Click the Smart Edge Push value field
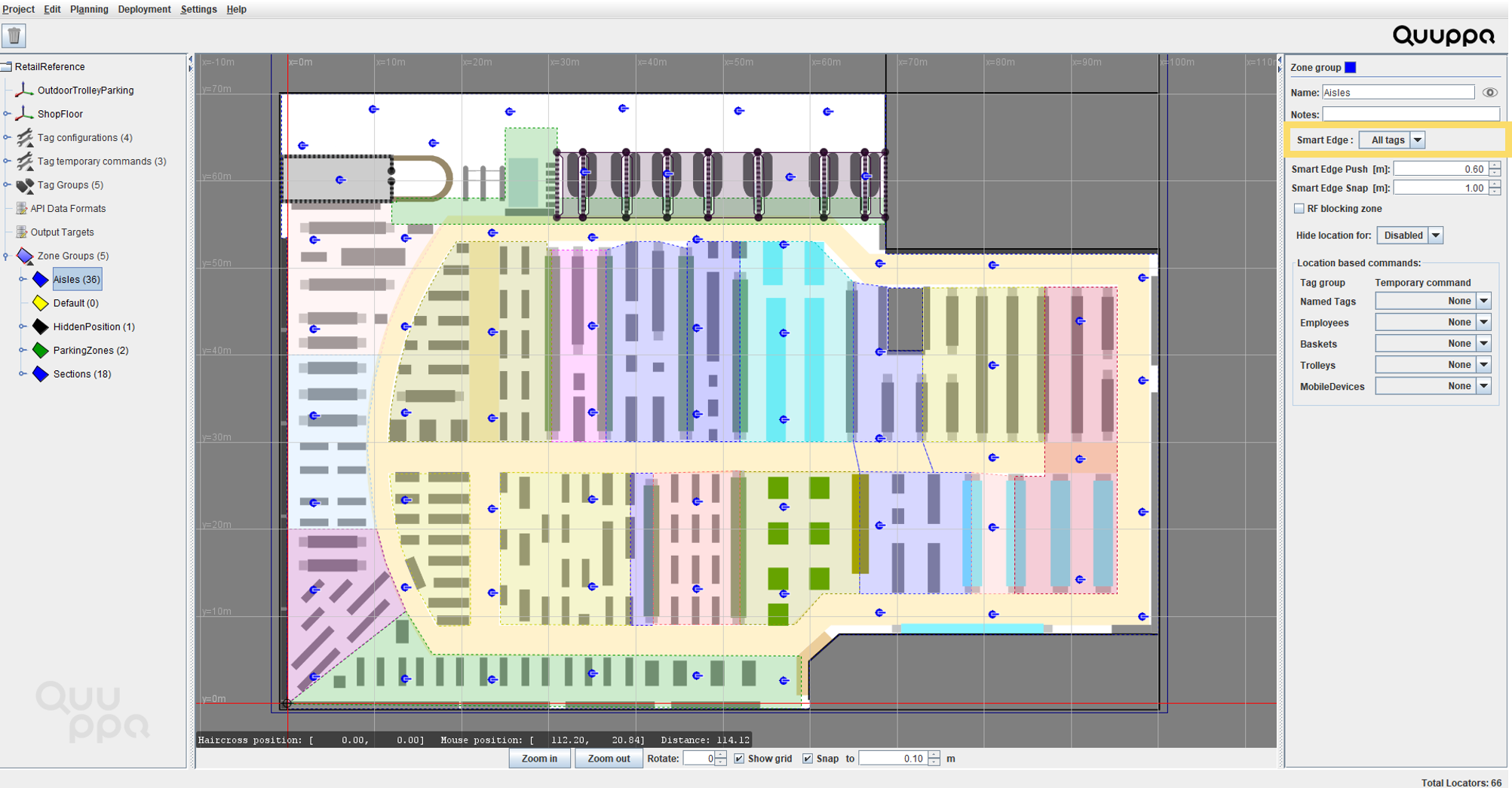This screenshot has height=788, width=1512. coord(1441,169)
